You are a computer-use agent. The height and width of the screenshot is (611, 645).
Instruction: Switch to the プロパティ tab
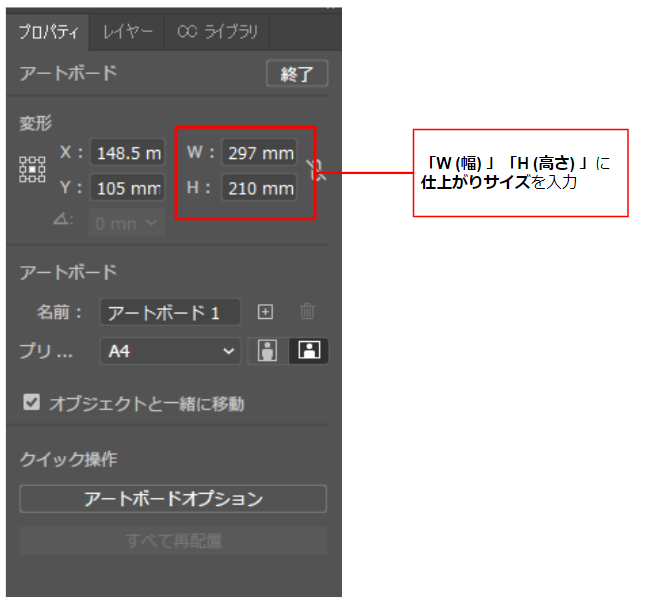tap(49, 32)
